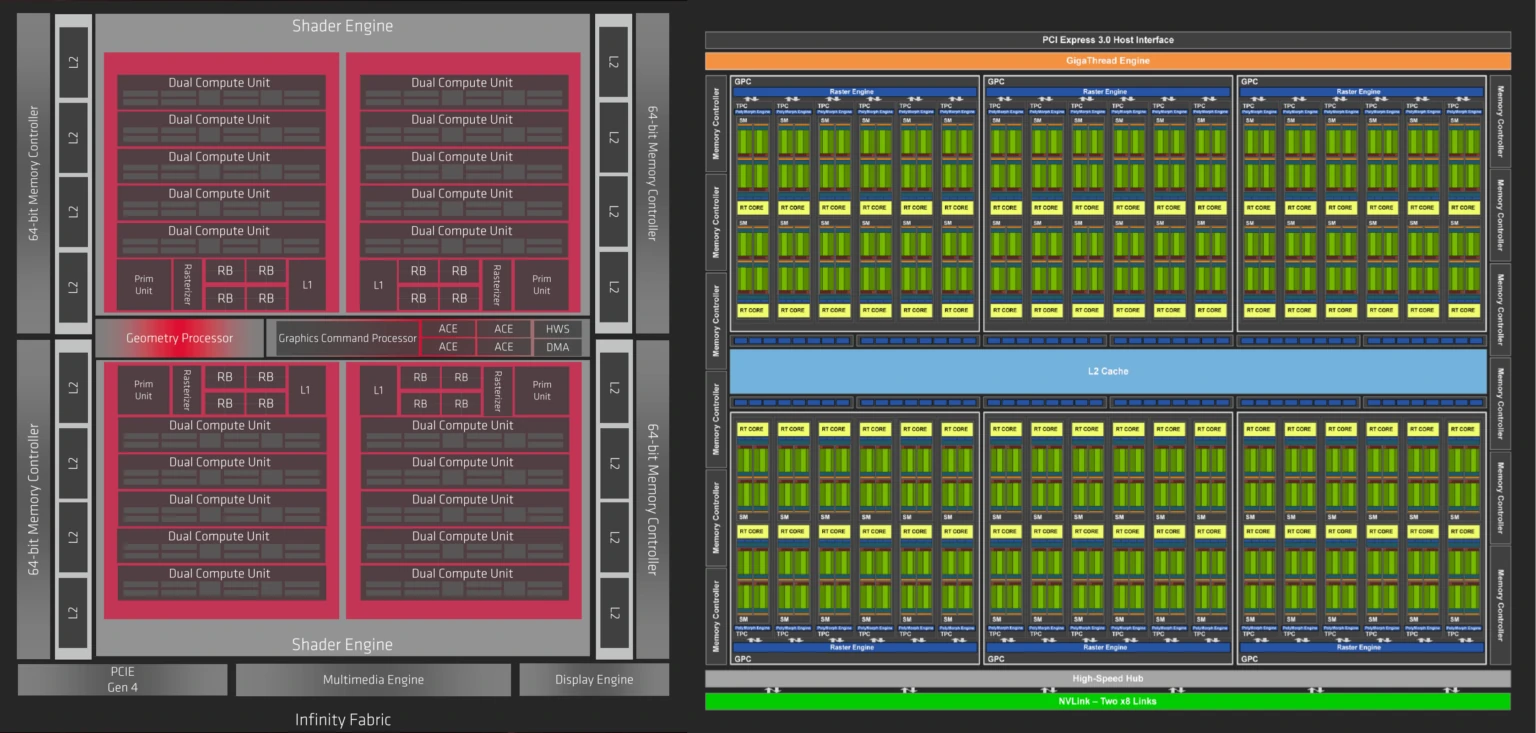Expand a Dual Compute Unit block
Screen dimensions: 1536x733
tap(220, 82)
